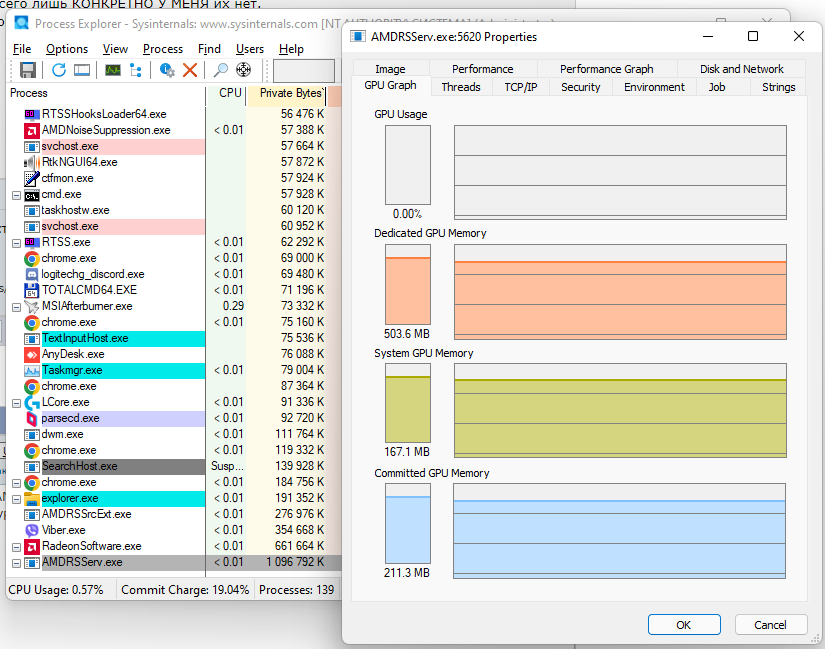
Task: Click the ctfmon.exe pen icon
Action: [x=32, y=178]
